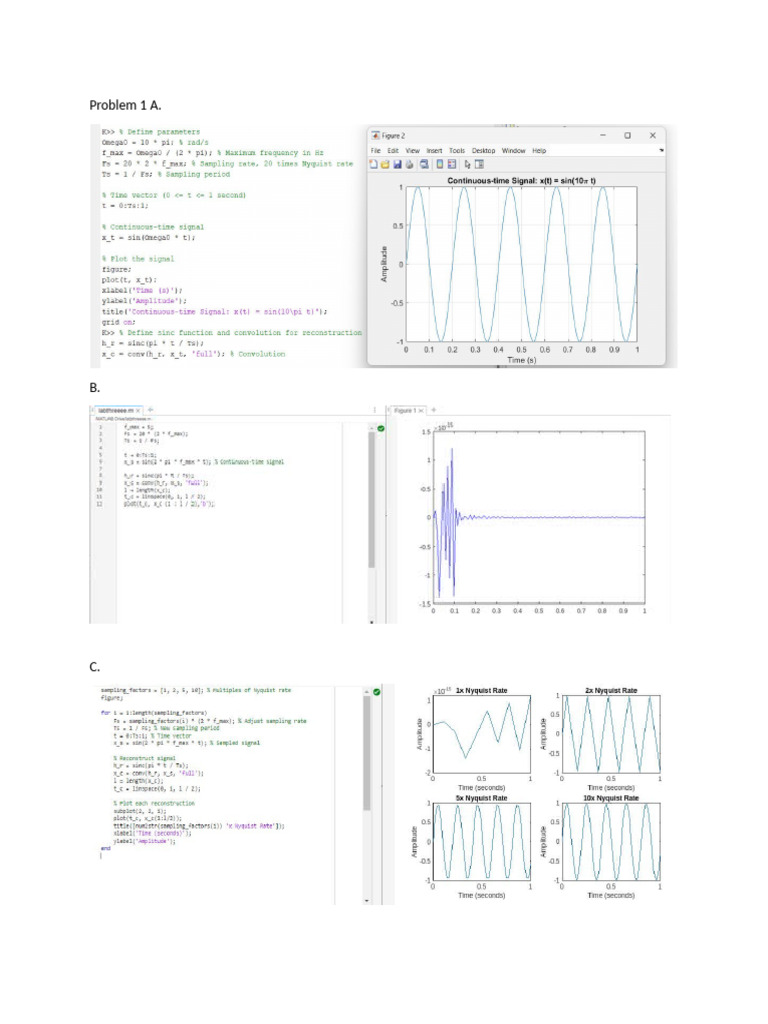768x1024 pixels.
Task: Click the Print Figure icon
Action: point(409,164)
